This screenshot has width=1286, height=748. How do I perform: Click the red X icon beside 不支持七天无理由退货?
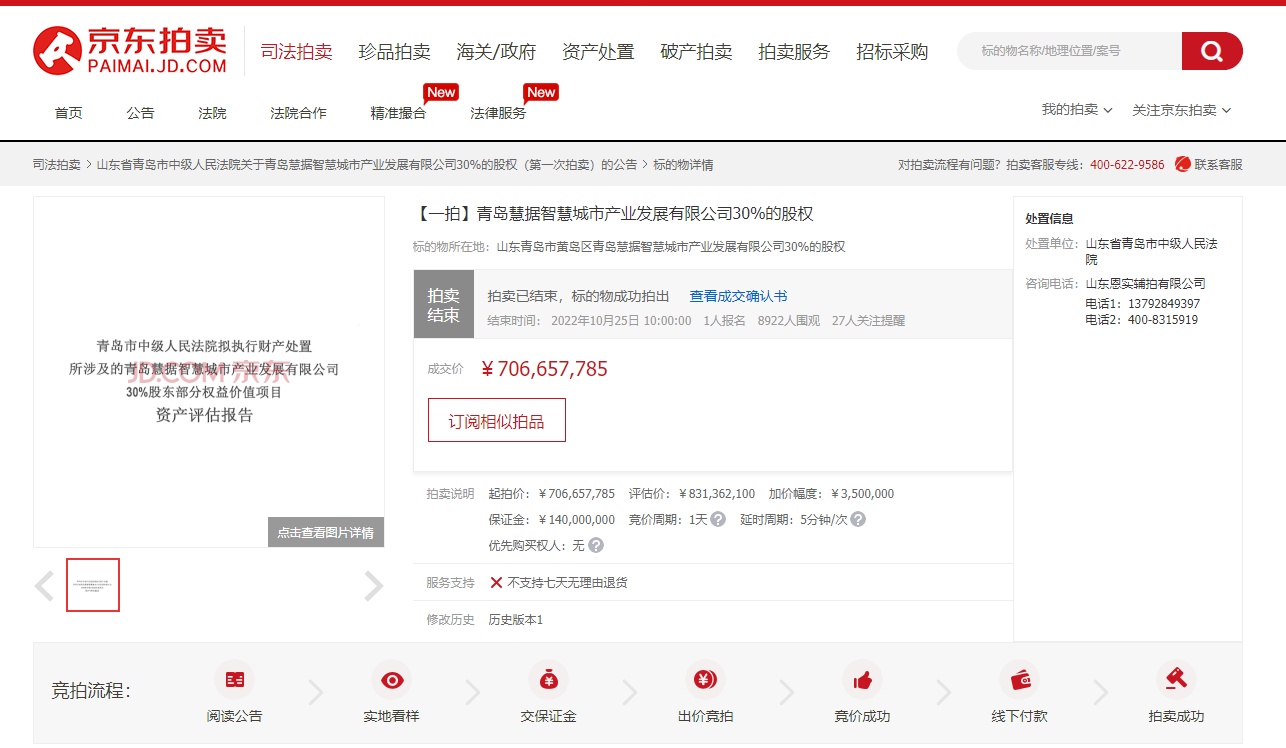coord(496,582)
